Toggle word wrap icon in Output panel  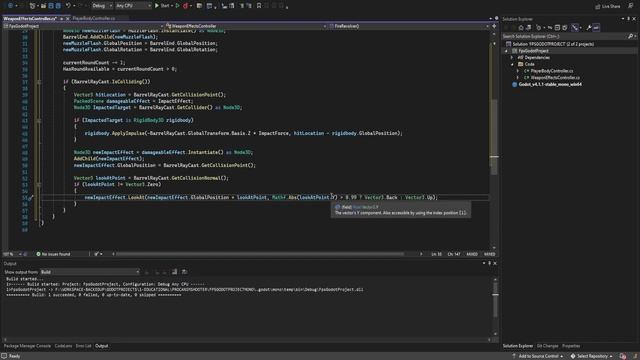point(175,272)
